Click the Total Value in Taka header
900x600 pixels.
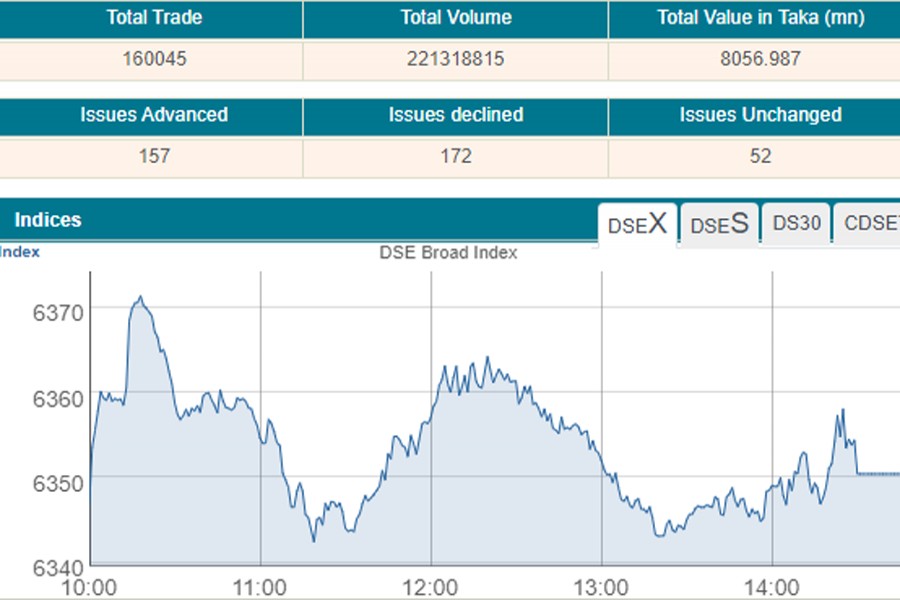coord(761,18)
